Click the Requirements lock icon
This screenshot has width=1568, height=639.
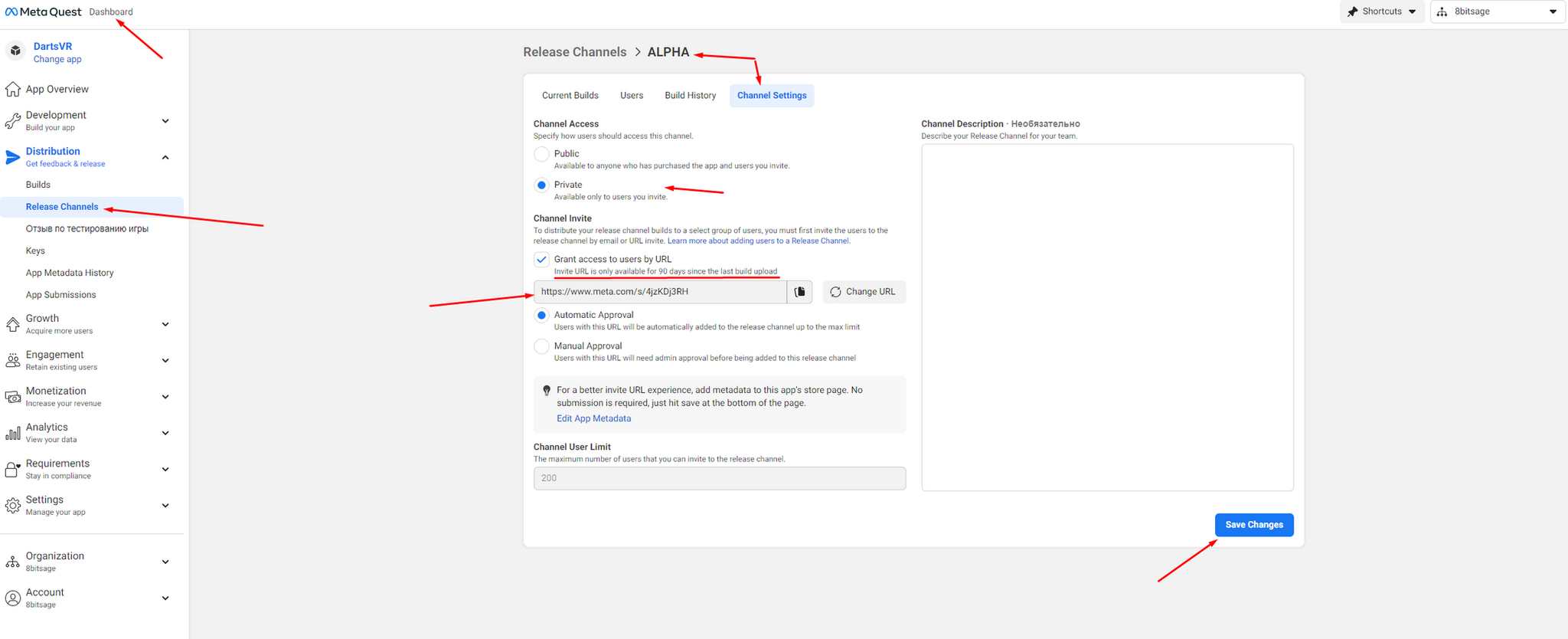coord(13,469)
